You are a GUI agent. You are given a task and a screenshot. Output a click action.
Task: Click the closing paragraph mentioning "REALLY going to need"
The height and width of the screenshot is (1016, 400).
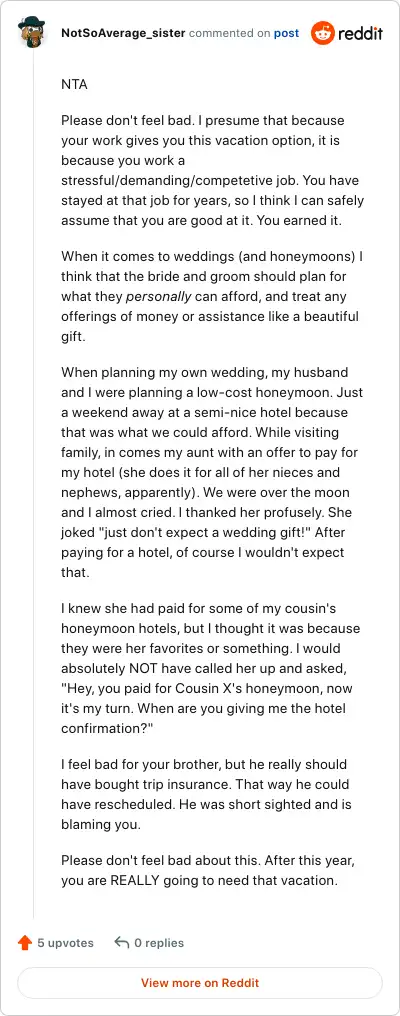(208, 872)
